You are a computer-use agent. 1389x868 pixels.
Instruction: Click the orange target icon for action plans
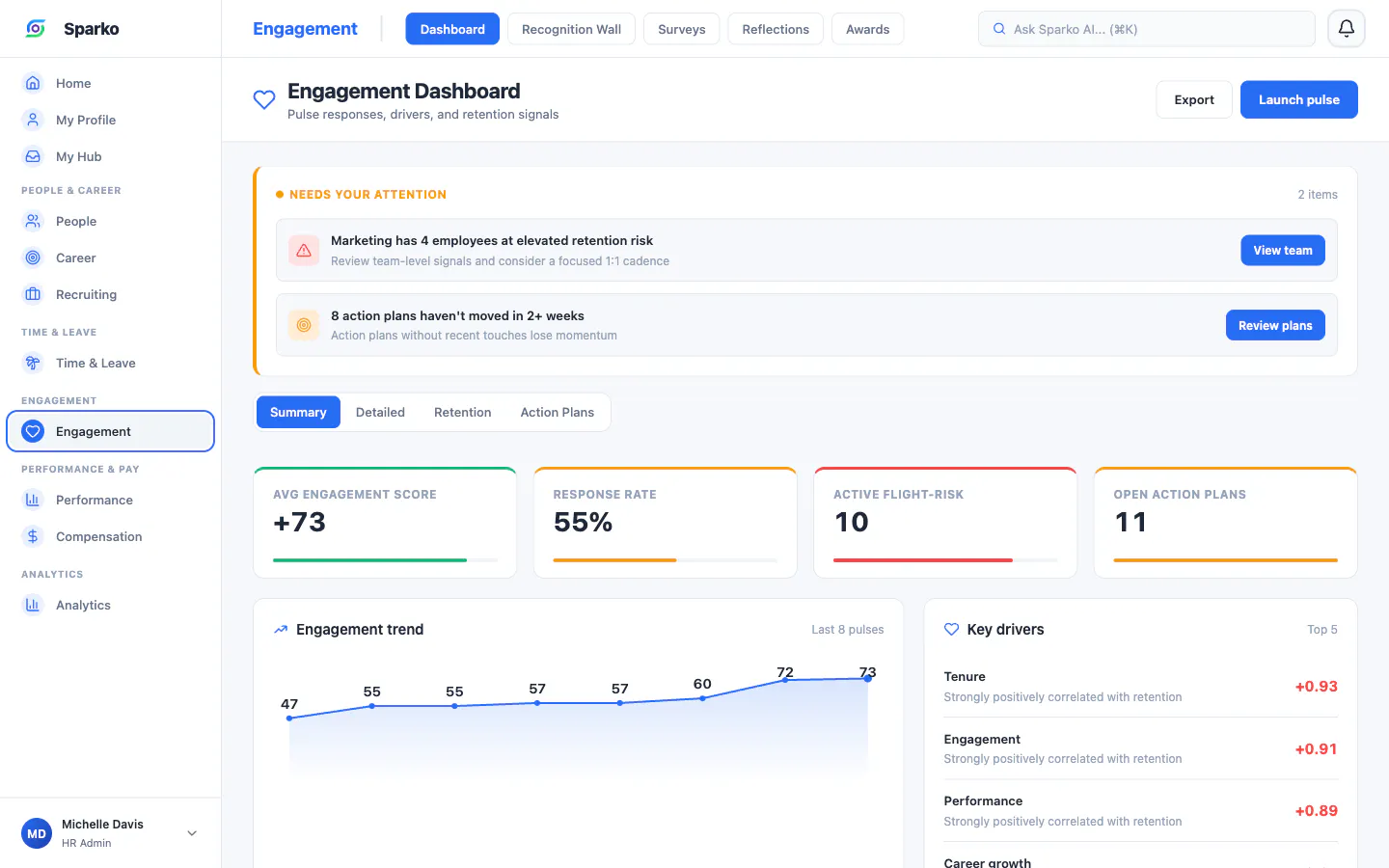pyautogui.click(x=304, y=325)
